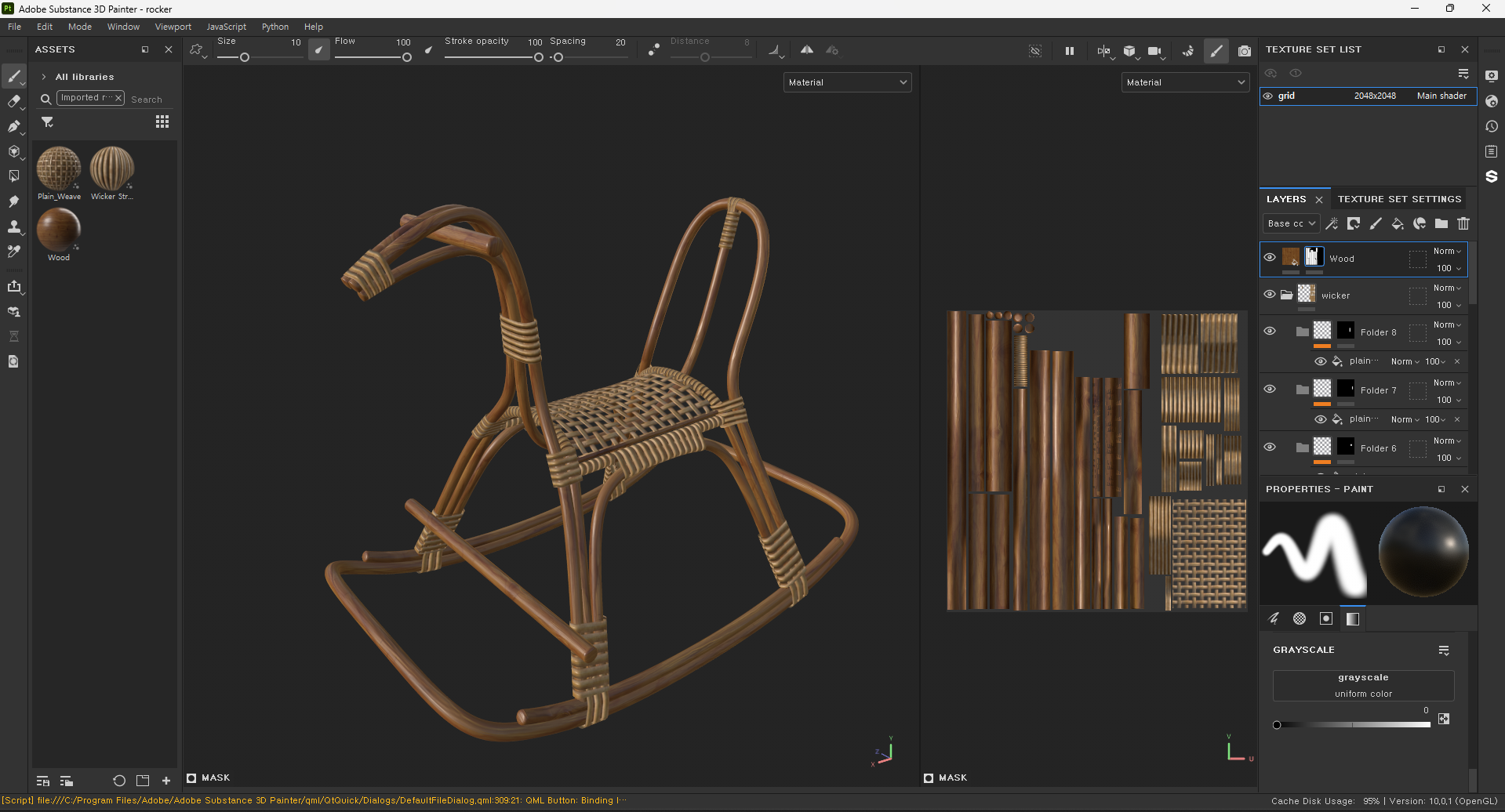Open the Log icon on right dock
Viewport: 1505px width, 812px height.
point(1492,151)
